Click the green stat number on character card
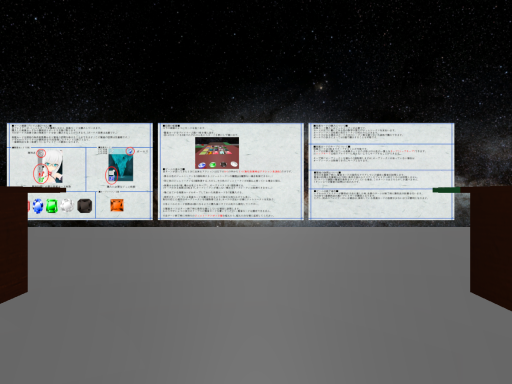The height and width of the screenshot is (384, 512). point(40,180)
